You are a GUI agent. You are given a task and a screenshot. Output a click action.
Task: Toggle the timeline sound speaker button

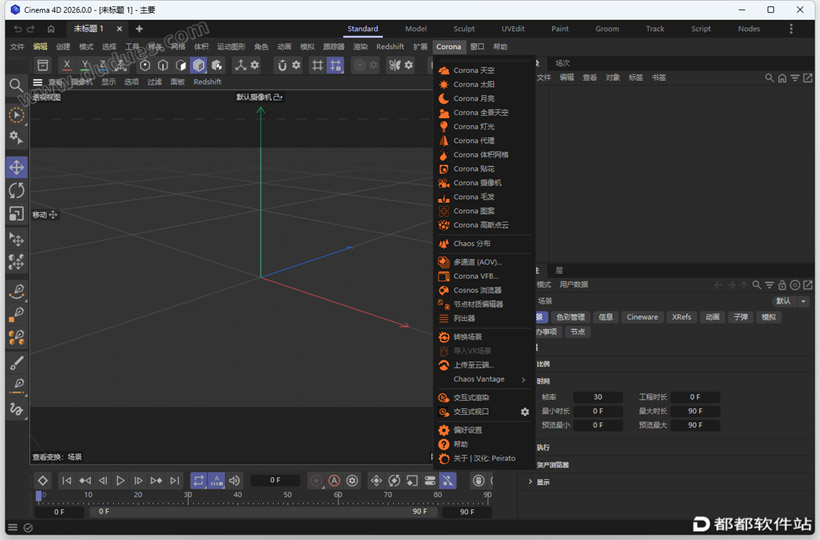pos(234,480)
